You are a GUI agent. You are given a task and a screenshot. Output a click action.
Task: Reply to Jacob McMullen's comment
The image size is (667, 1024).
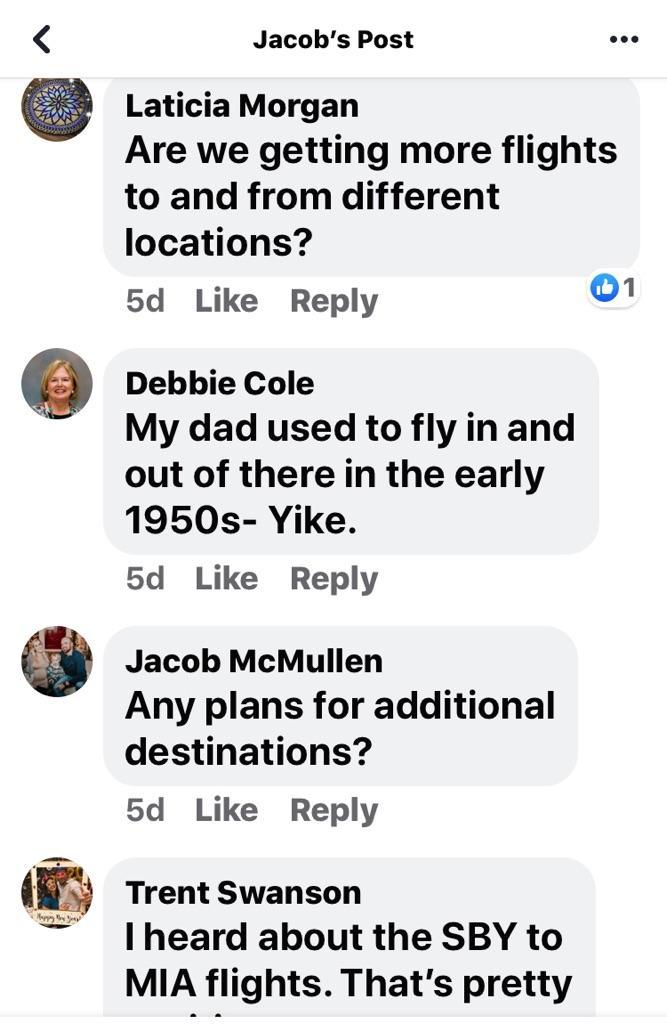[334, 810]
